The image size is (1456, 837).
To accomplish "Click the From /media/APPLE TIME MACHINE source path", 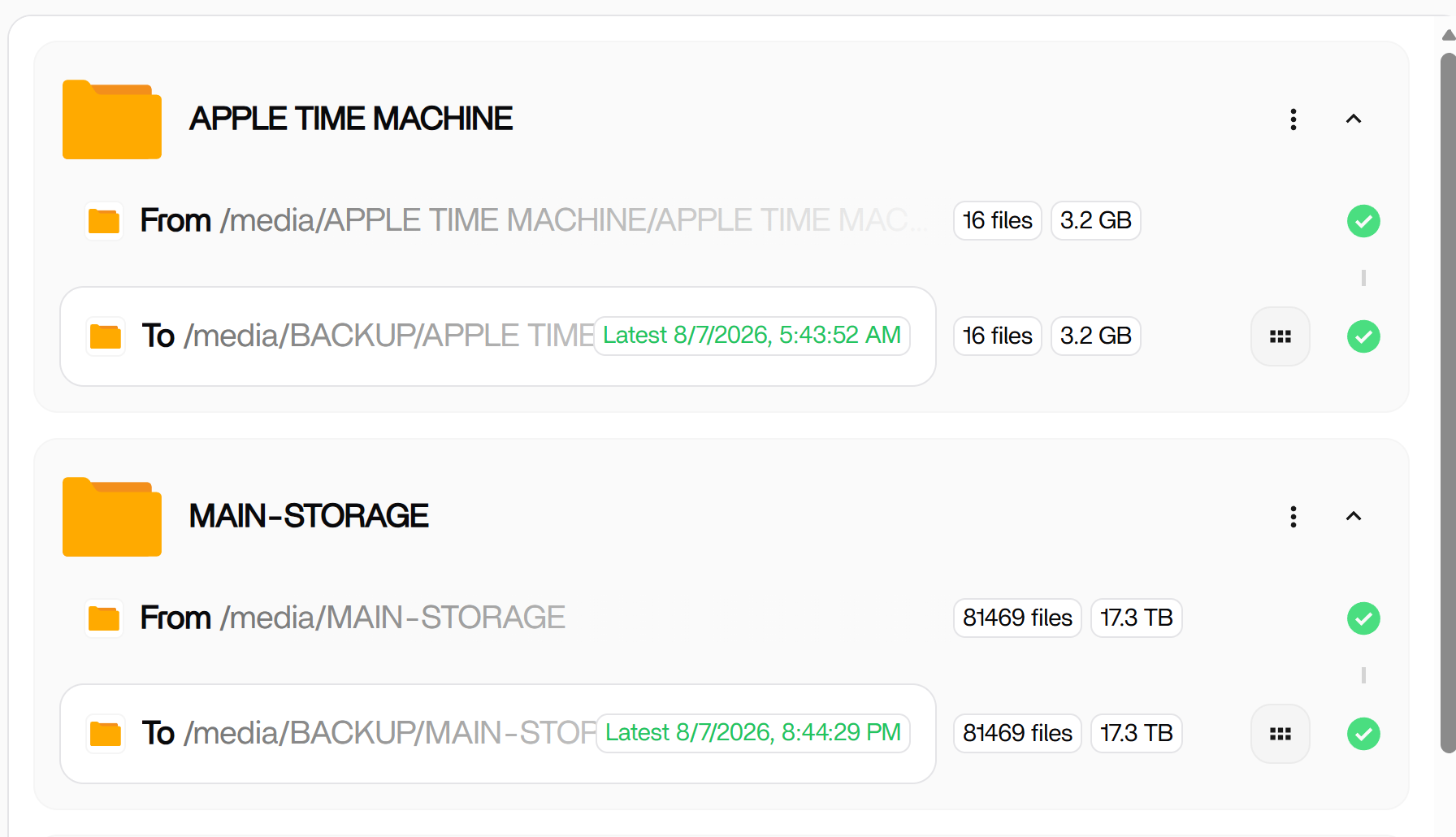I will pyautogui.click(x=533, y=221).
